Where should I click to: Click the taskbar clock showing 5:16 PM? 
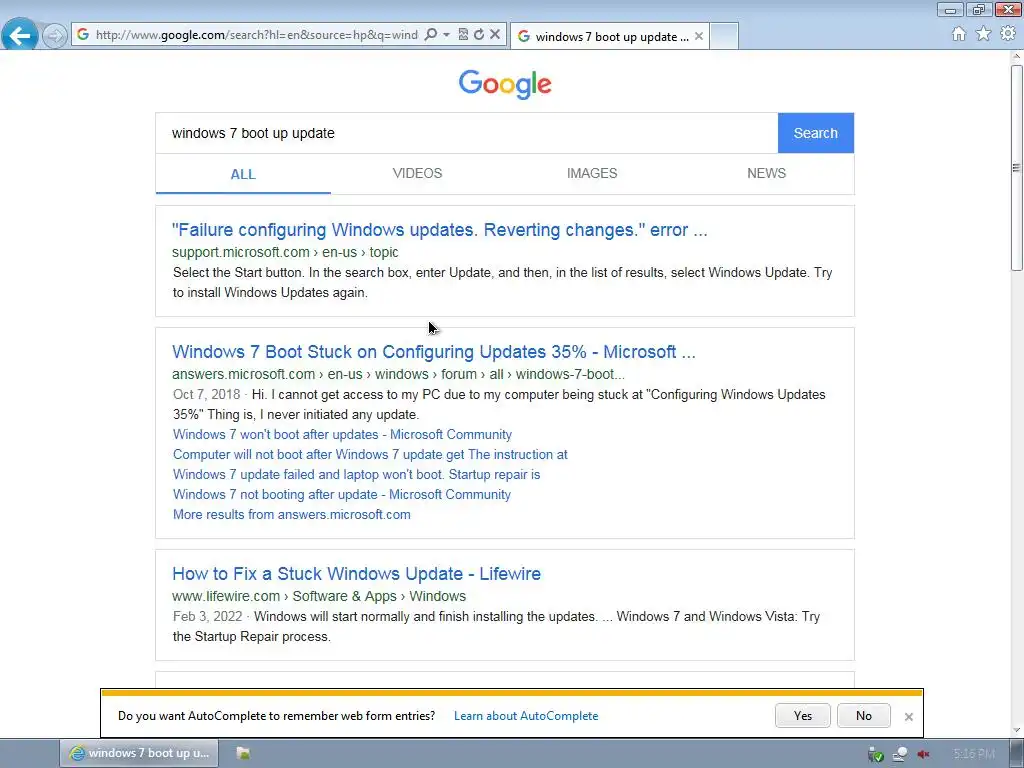[x=974, y=754]
